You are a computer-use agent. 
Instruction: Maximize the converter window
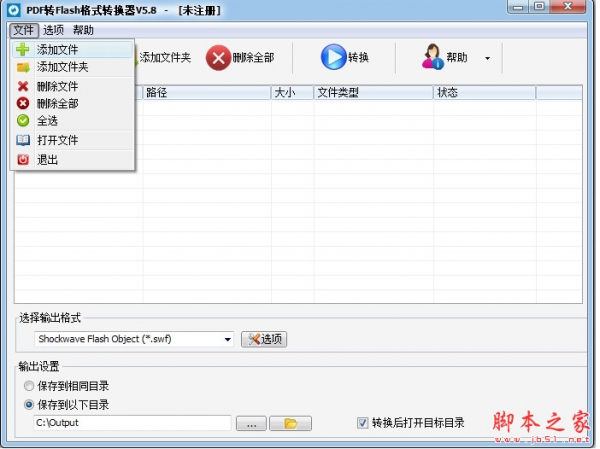540,7
